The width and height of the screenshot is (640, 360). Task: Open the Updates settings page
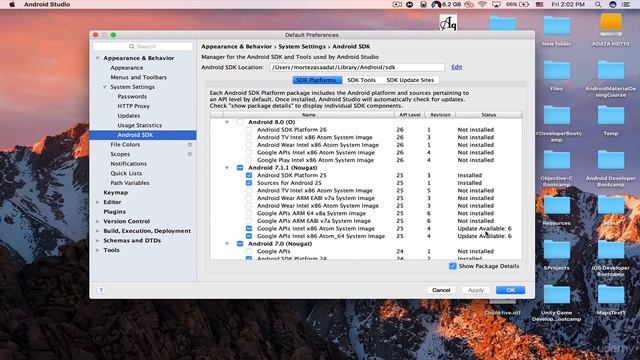pyautogui.click(x=129, y=116)
